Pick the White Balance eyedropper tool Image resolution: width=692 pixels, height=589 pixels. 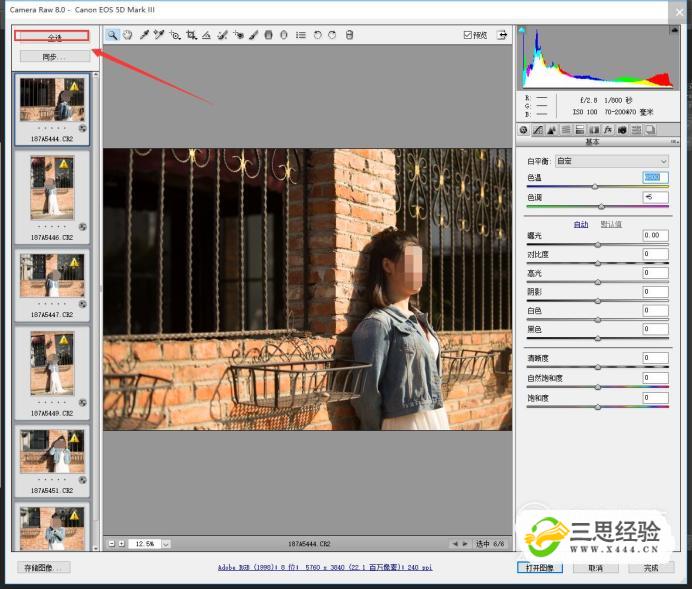pos(144,35)
